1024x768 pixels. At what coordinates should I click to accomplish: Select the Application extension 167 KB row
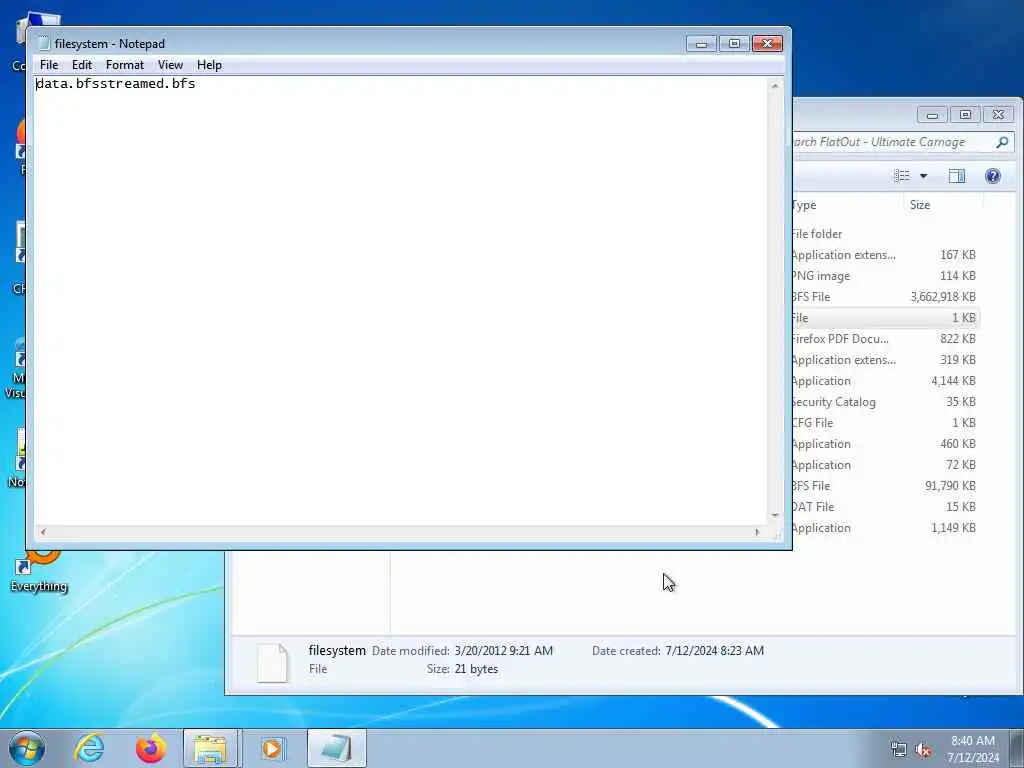click(x=886, y=255)
